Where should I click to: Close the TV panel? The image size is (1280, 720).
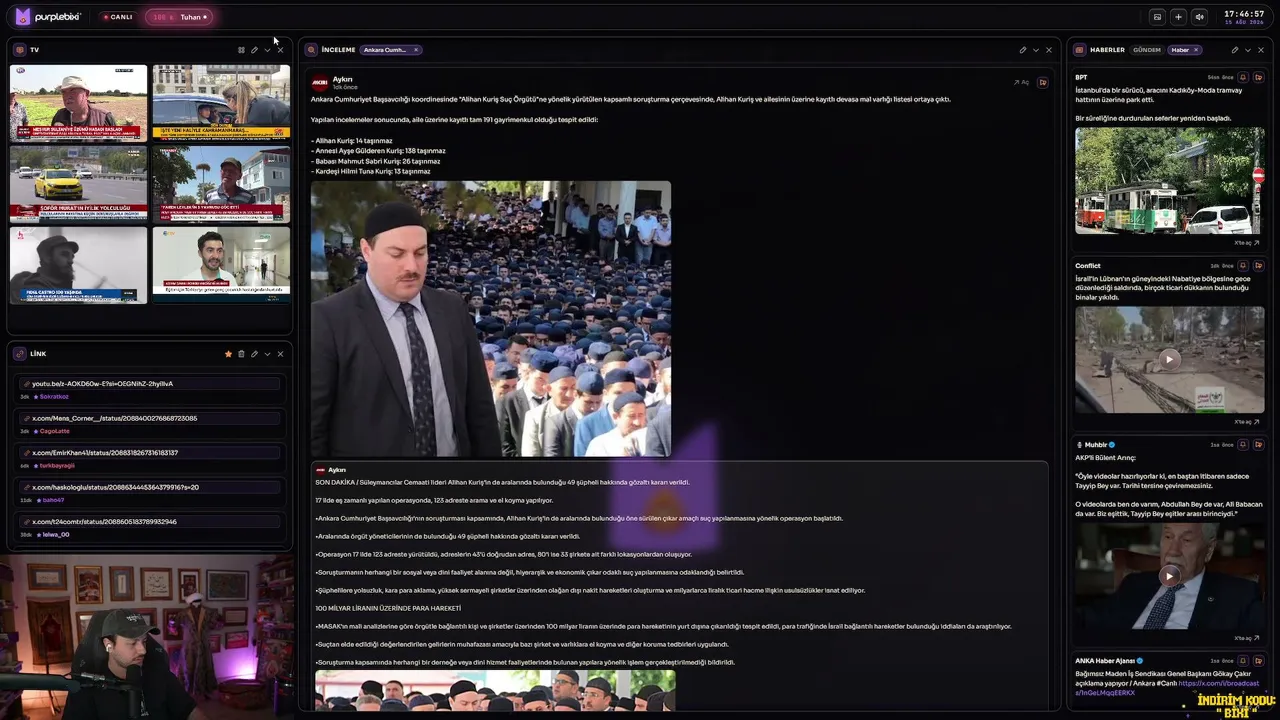(x=280, y=50)
